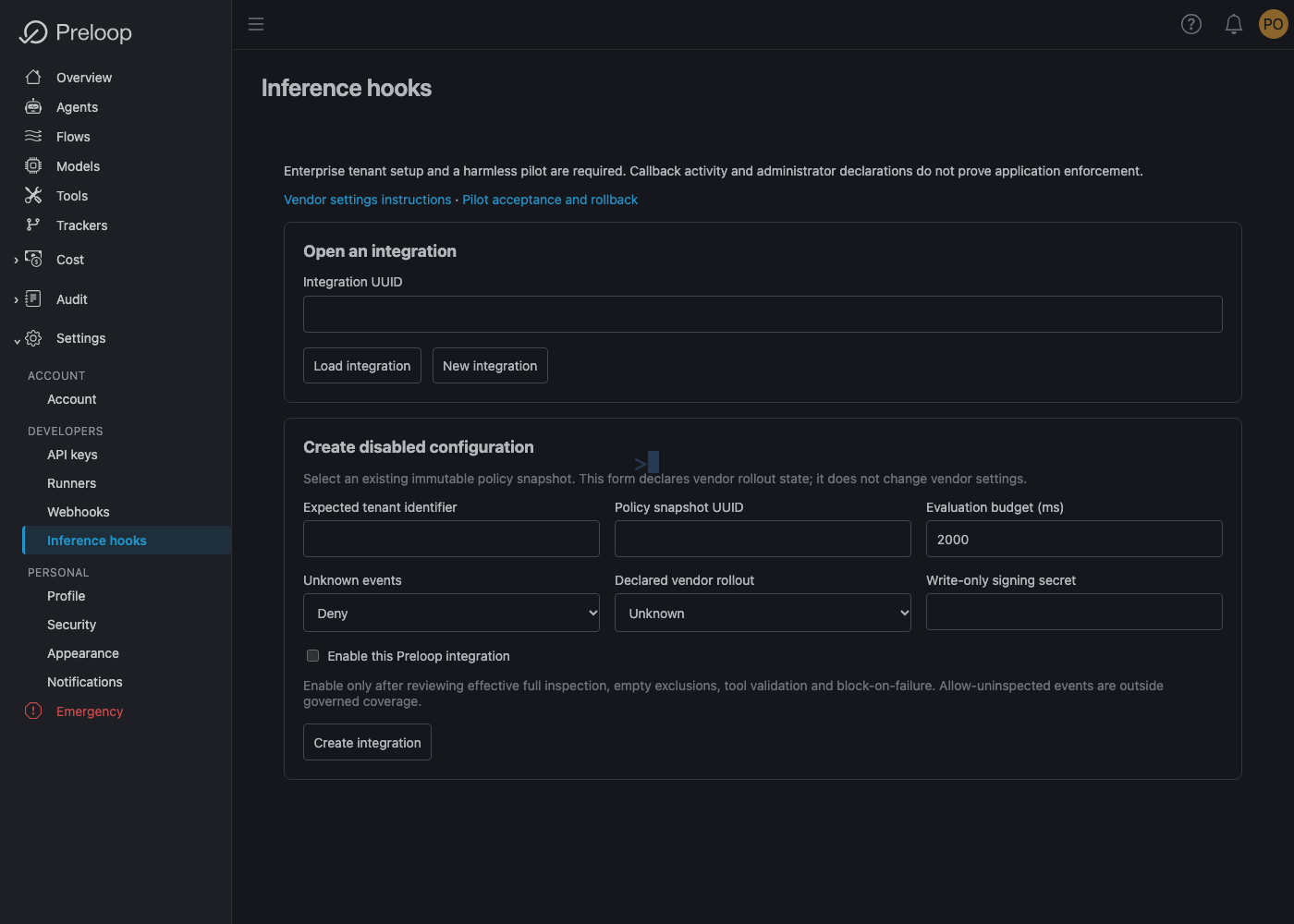Click the Models chip icon
Viewport: 1294px width, 924px height.
33,166
